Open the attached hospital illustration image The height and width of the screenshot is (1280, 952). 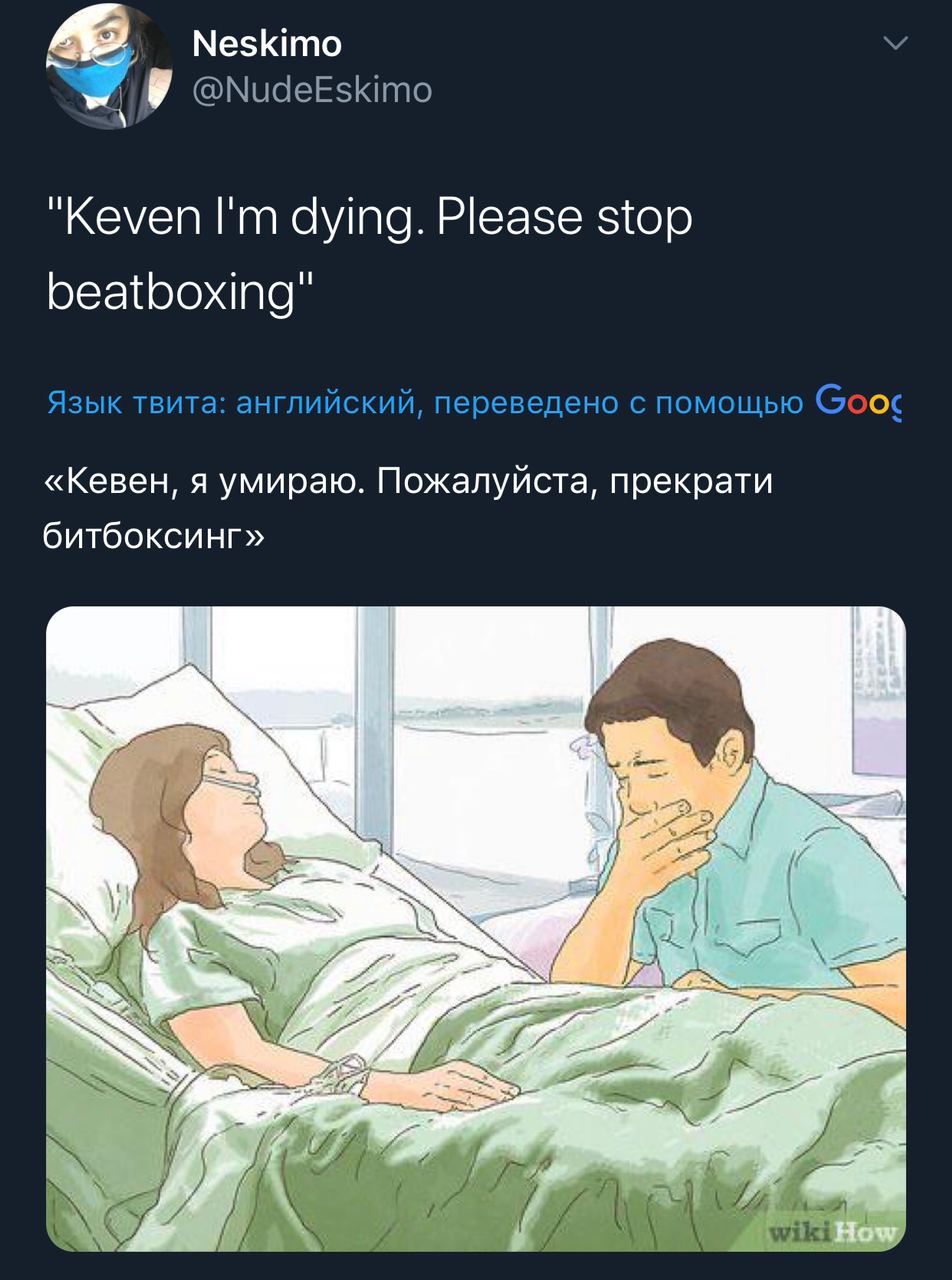[x=476, y=928]
